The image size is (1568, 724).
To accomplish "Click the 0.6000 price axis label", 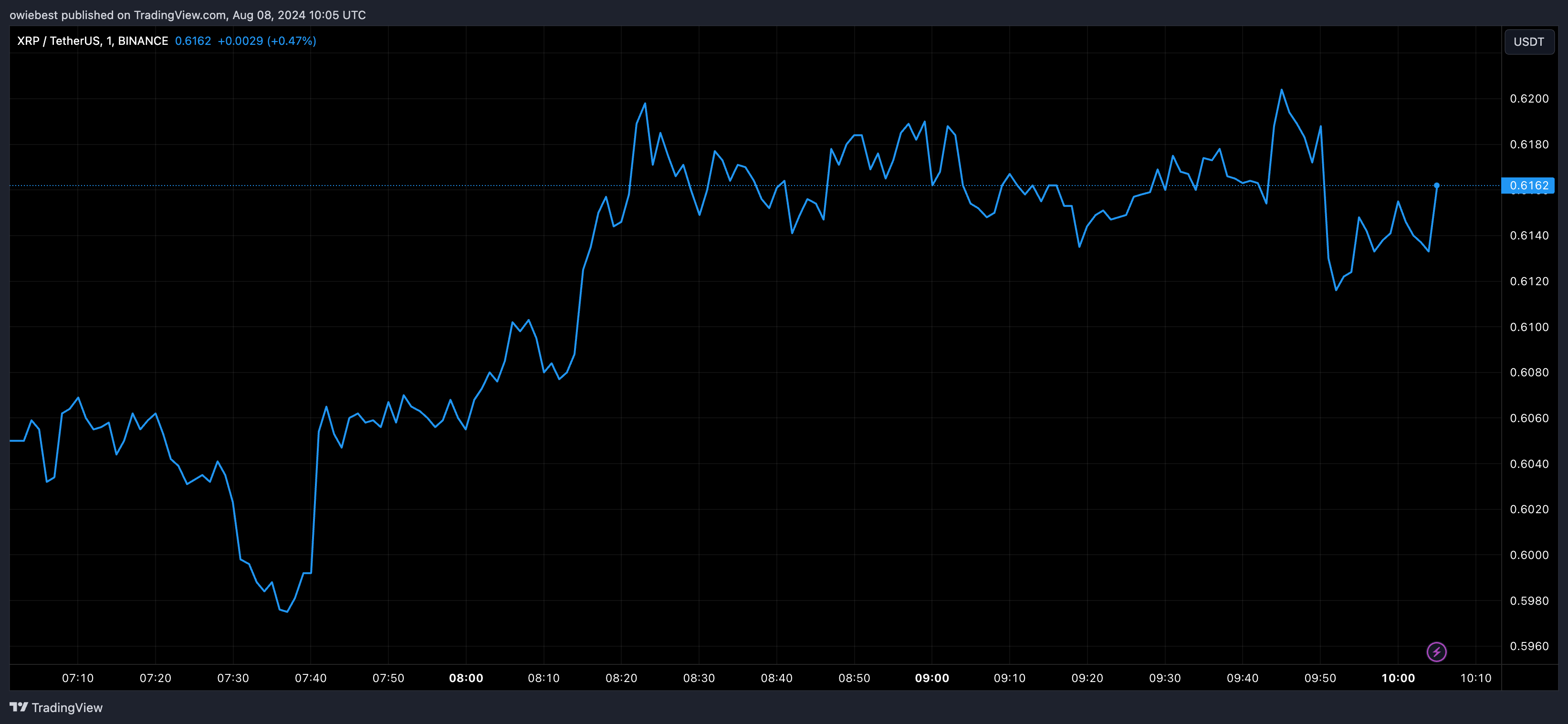I will tap(1529, 555).
